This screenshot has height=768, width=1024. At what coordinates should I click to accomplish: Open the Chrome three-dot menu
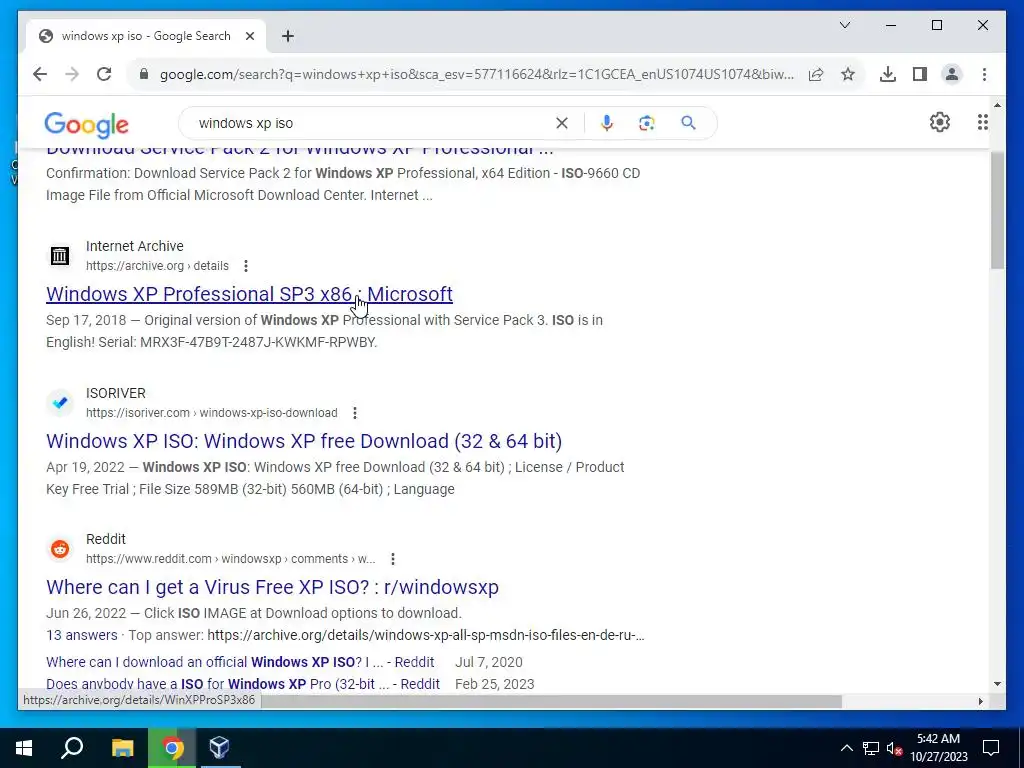984,74
